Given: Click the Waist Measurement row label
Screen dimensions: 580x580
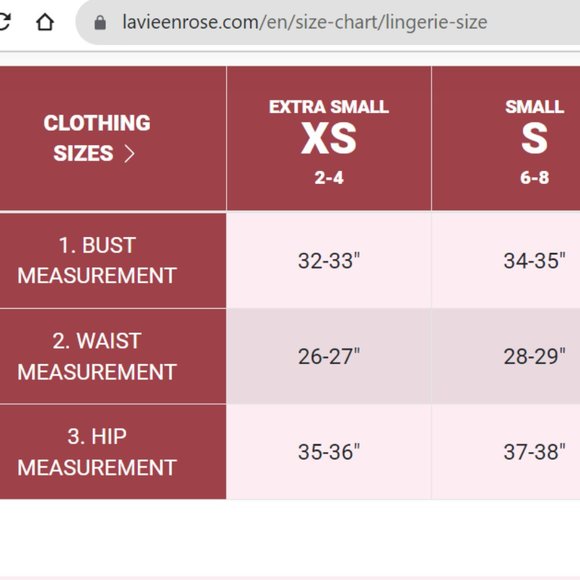Looking at the screenshot, I should pyautogui.click(x=97, y=356).
